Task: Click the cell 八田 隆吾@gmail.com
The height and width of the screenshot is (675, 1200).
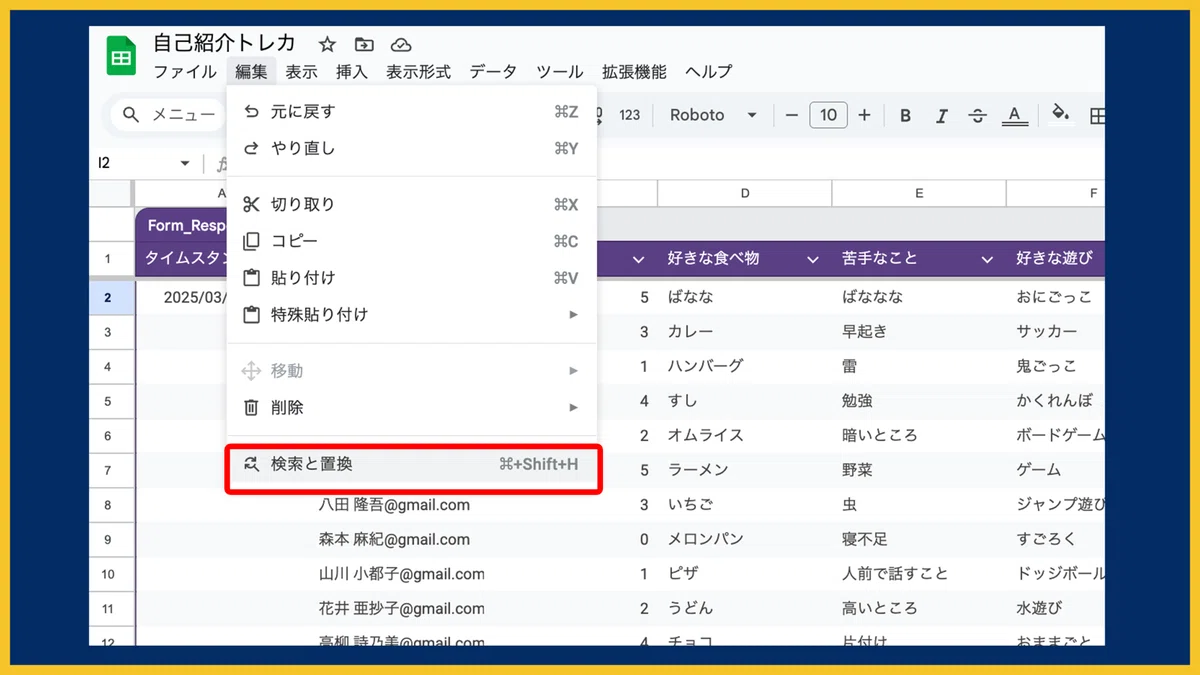Action: (x=394, y=505)
